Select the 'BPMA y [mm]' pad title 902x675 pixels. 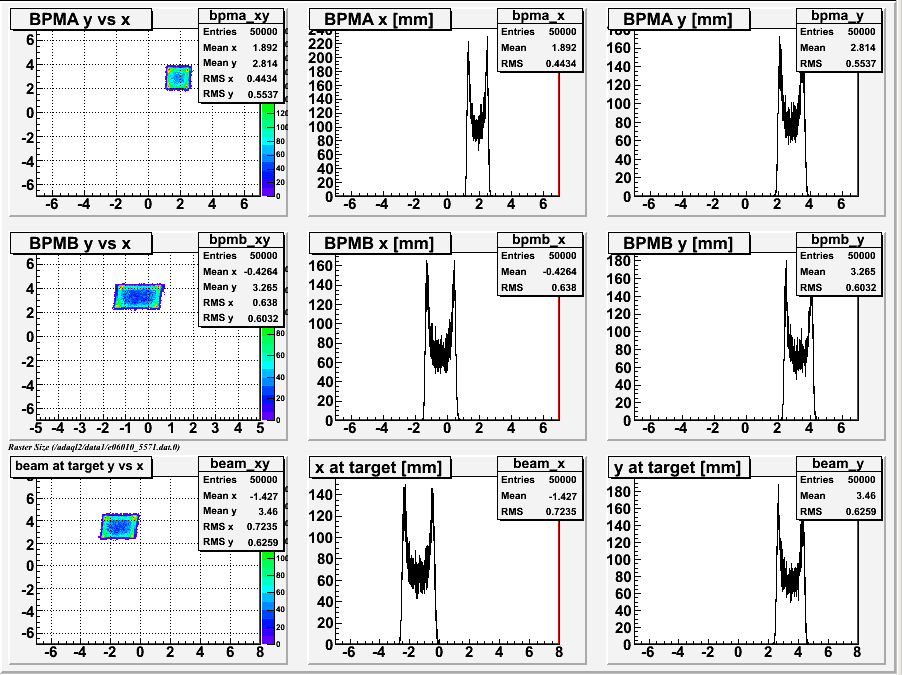pyautogui.click(x=679, y=19)
